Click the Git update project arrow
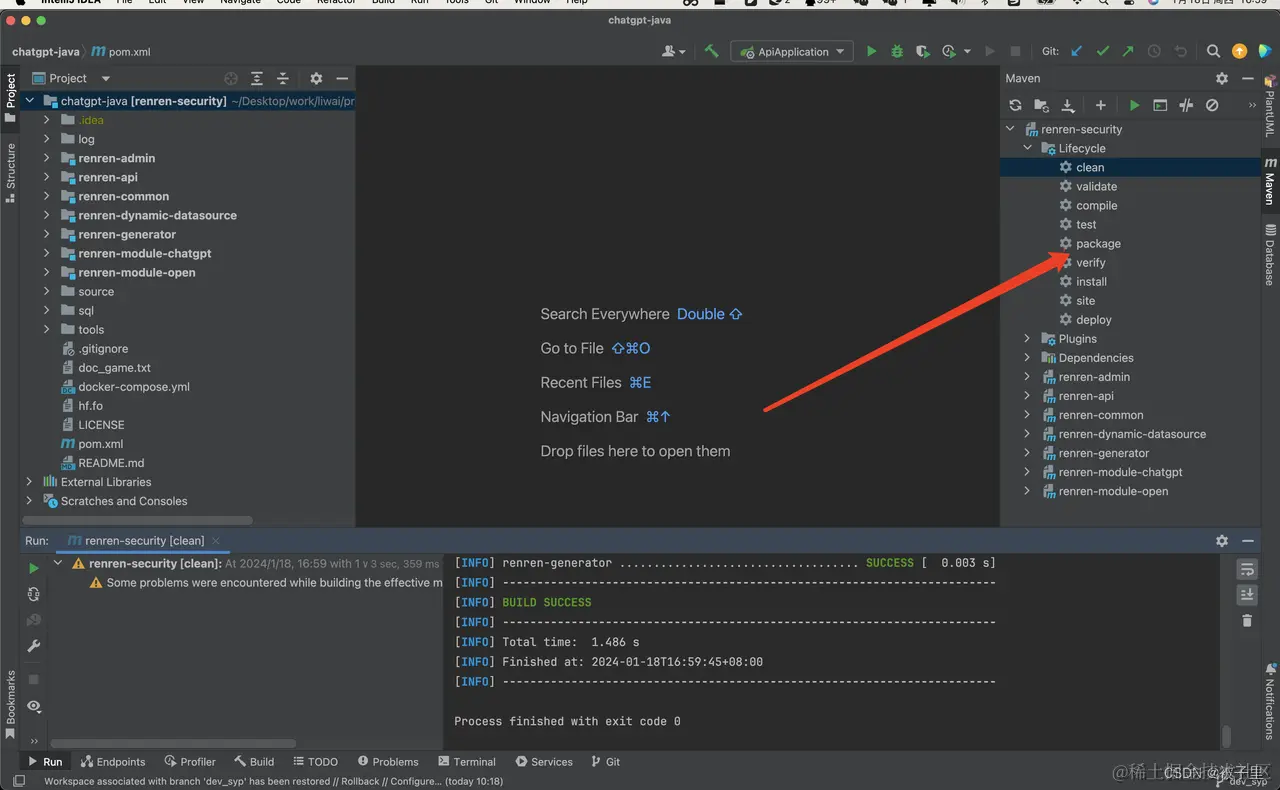The height and width of the screenshot is (790, 1280). pyautogui.click(x=1076, y=51)
